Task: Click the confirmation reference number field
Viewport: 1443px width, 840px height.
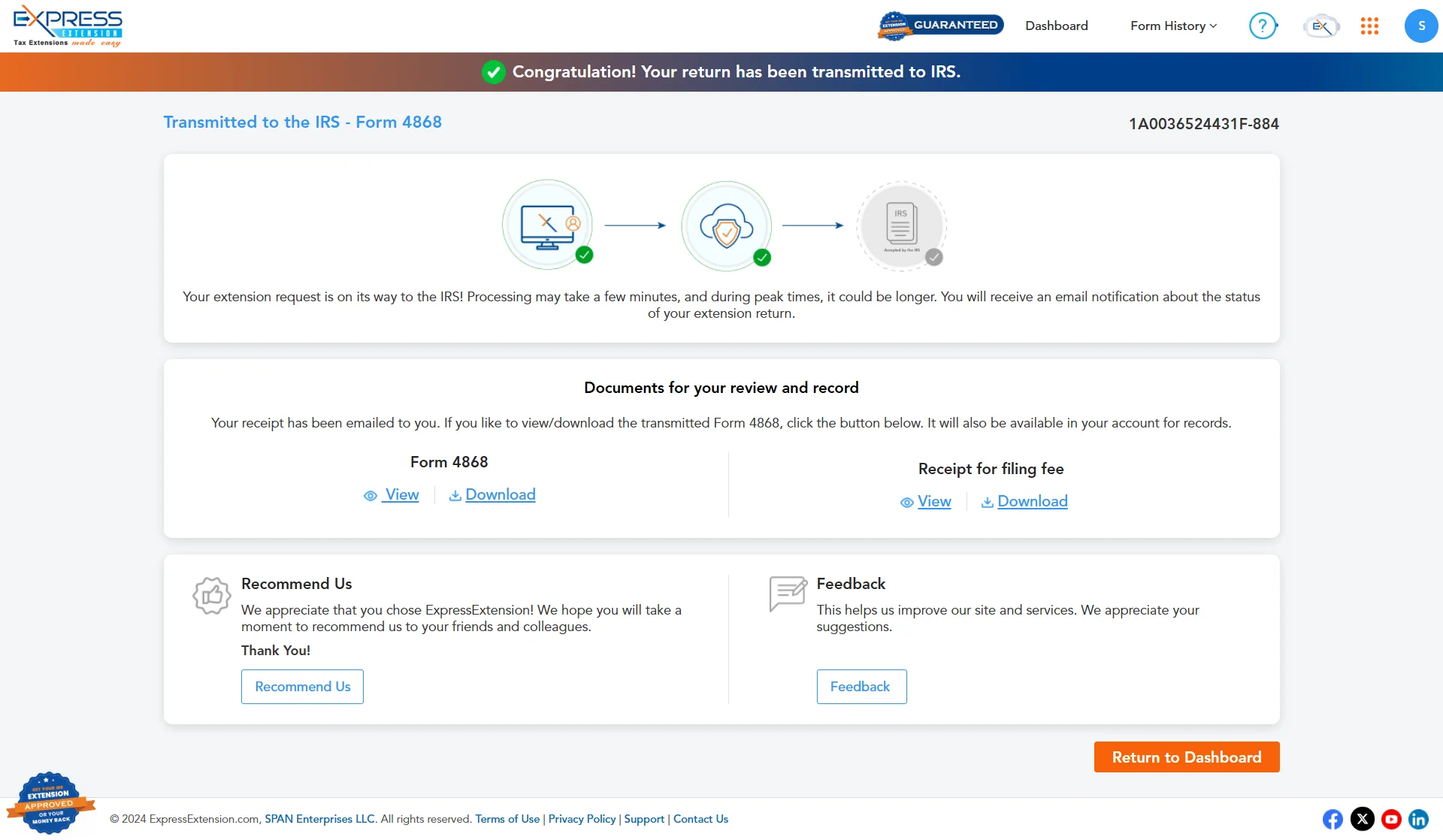Action: pyautogui.click(x=1203, y=124)
